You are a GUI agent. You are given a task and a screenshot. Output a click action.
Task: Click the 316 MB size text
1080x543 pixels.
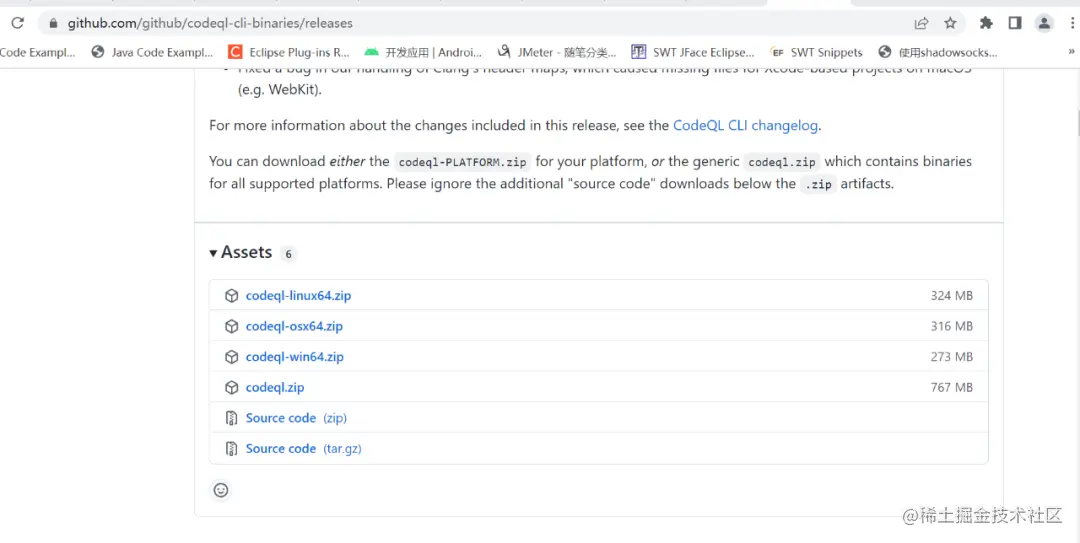click(952, 326)
